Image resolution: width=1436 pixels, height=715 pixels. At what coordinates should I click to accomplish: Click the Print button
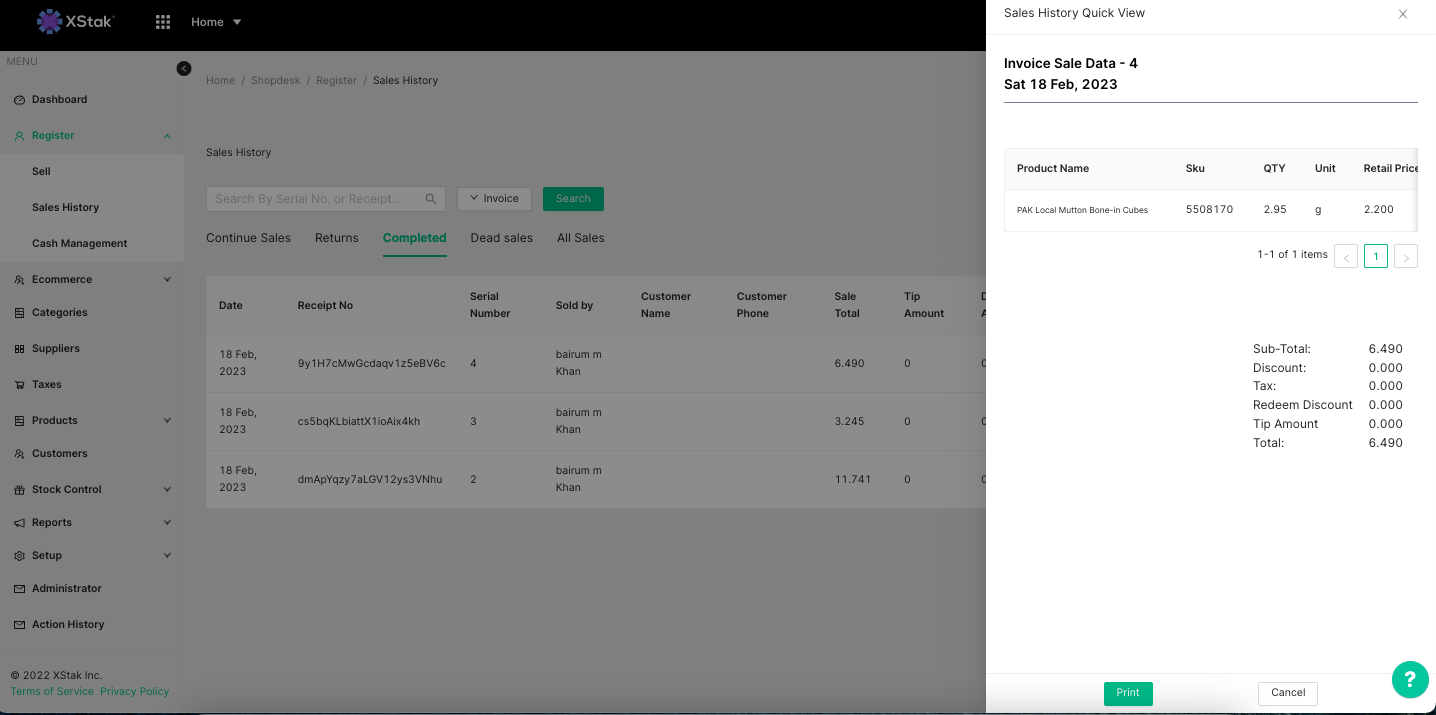(x=1127, y=693)
